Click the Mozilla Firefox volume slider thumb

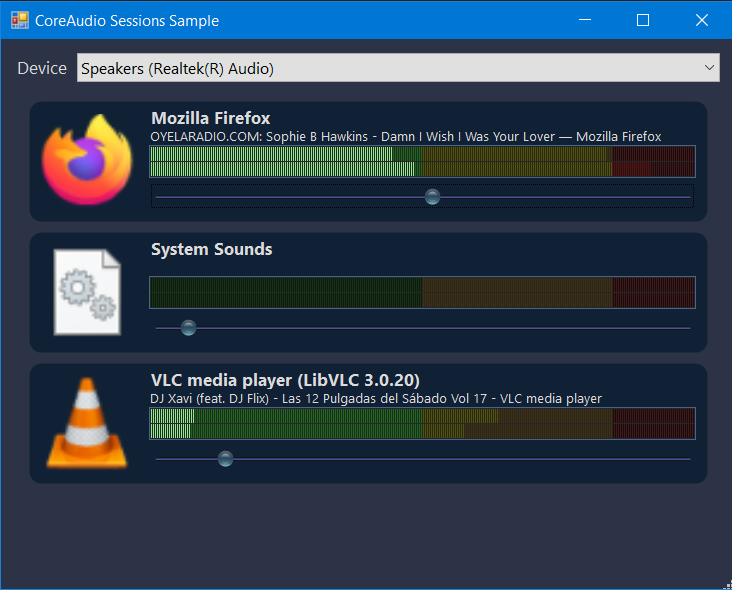[x=433, y=197]
